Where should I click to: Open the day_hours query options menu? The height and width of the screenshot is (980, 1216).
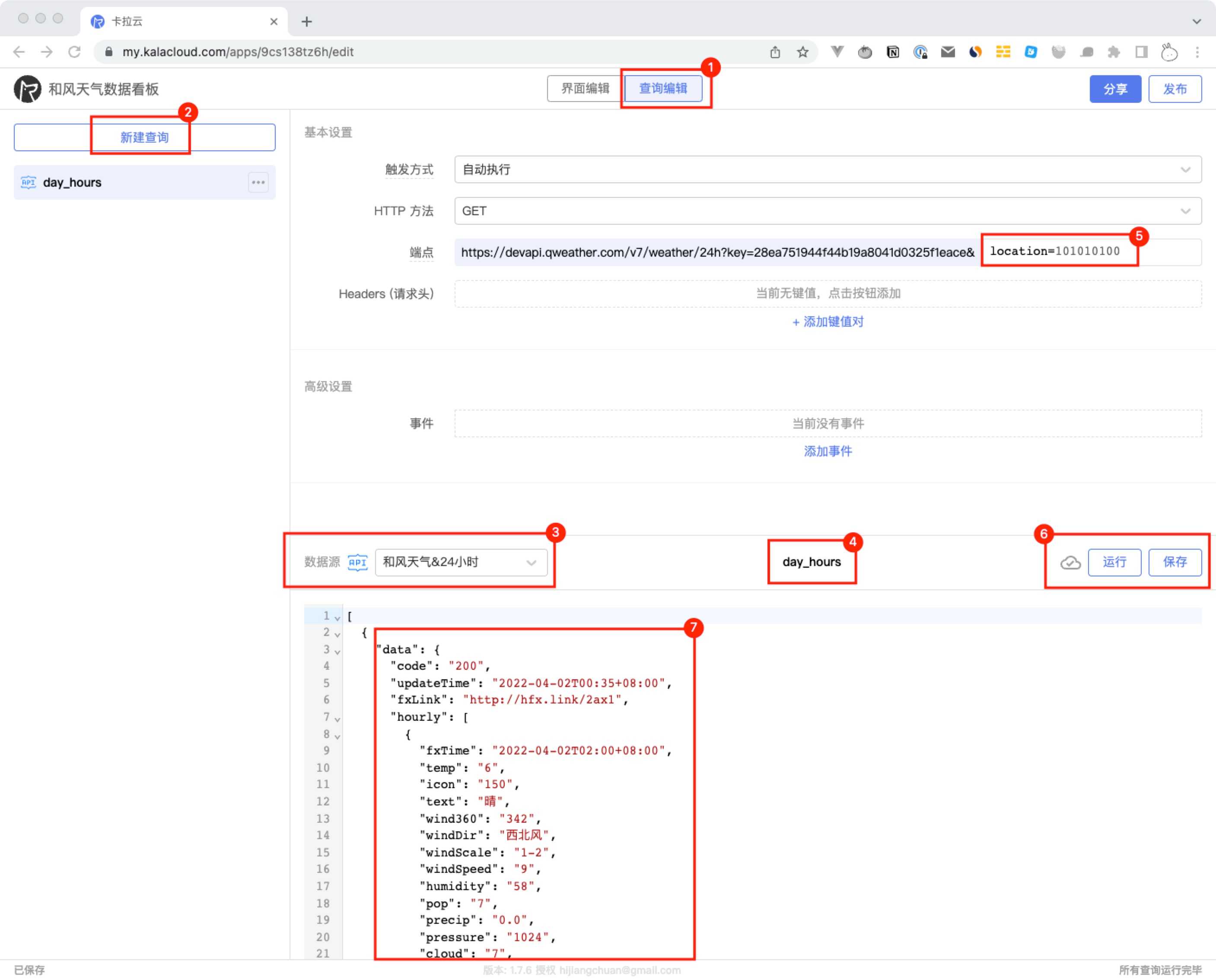(x=258, y=182)
